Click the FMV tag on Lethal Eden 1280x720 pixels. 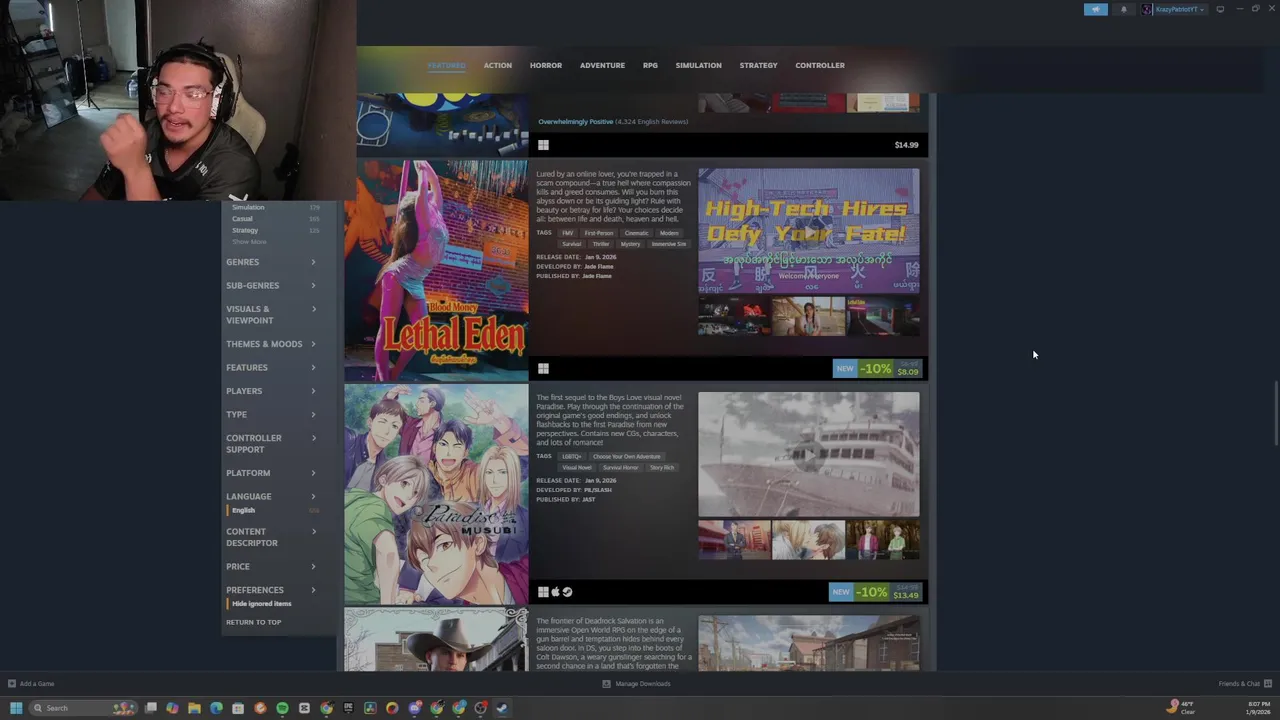pyautogui.click(x=568, y=233)
